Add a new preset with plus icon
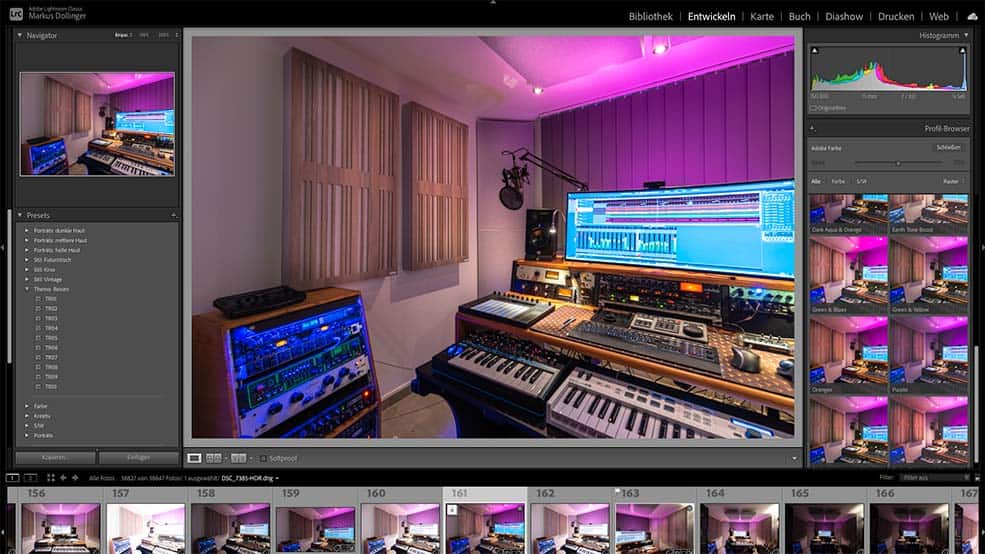Image resolution: width=985 pixels, height=554 pixels. (x=173, y=215)
